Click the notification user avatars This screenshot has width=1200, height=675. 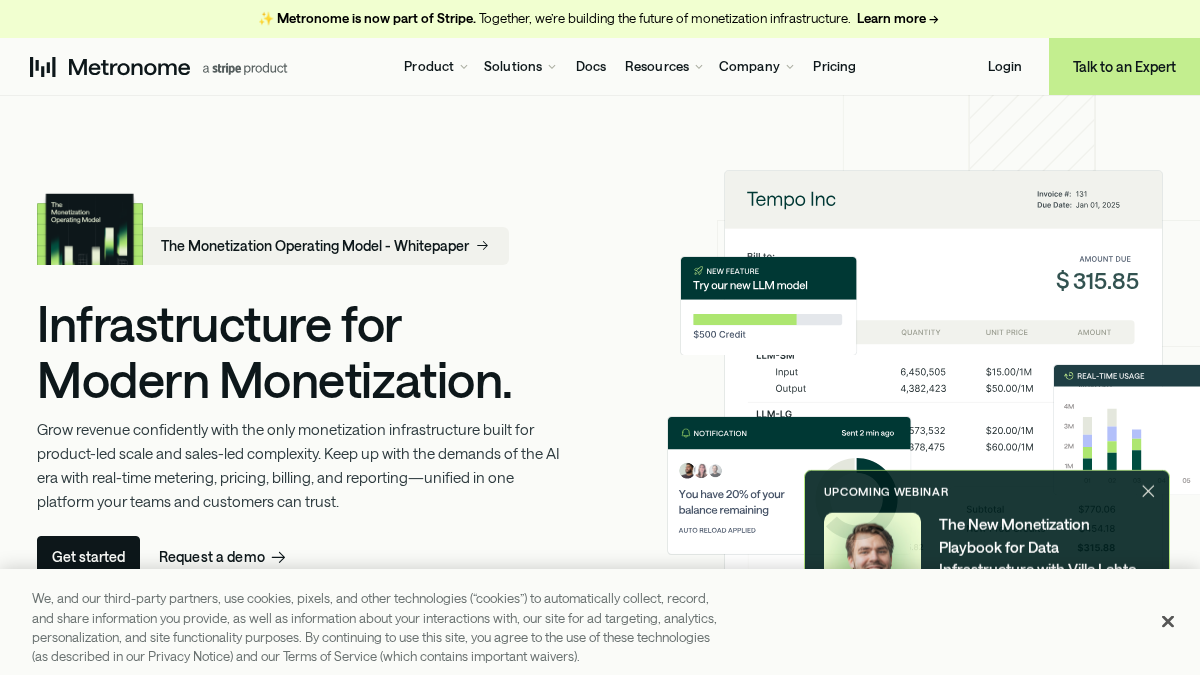point(700,471)
